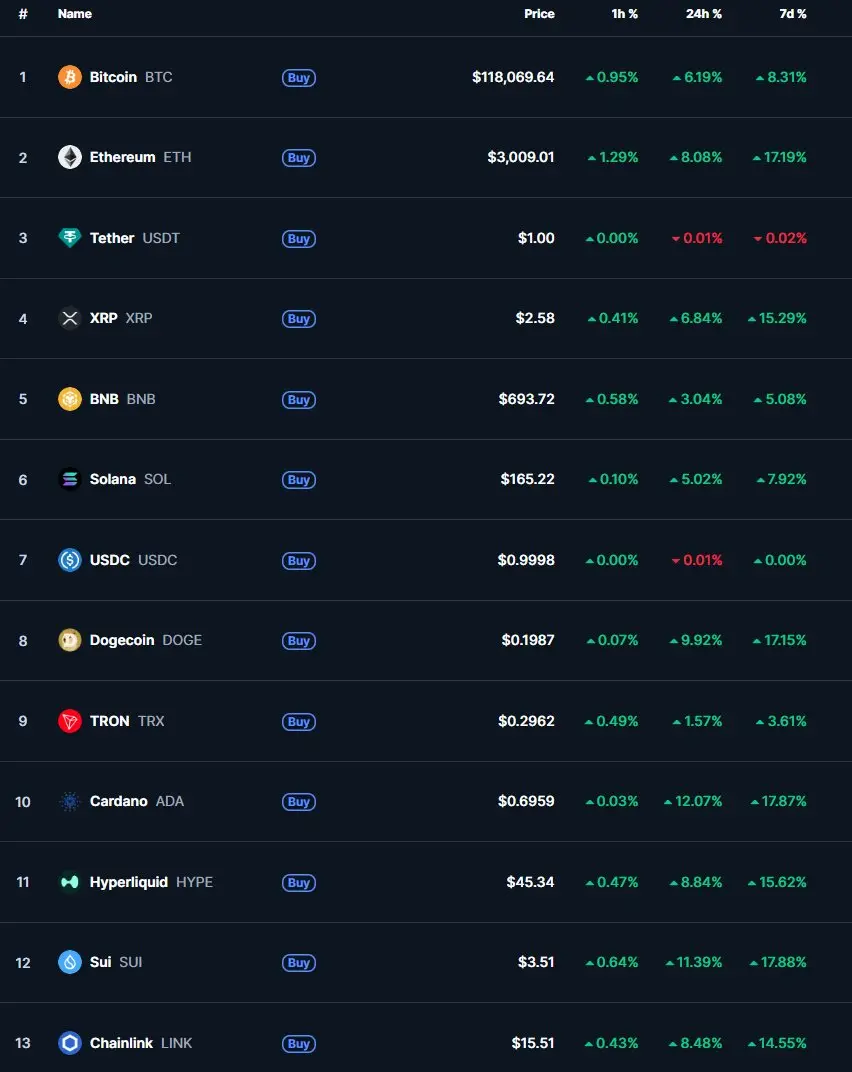Buy Bitcoin using its Buy button
852x1072 pixels.
299,78
